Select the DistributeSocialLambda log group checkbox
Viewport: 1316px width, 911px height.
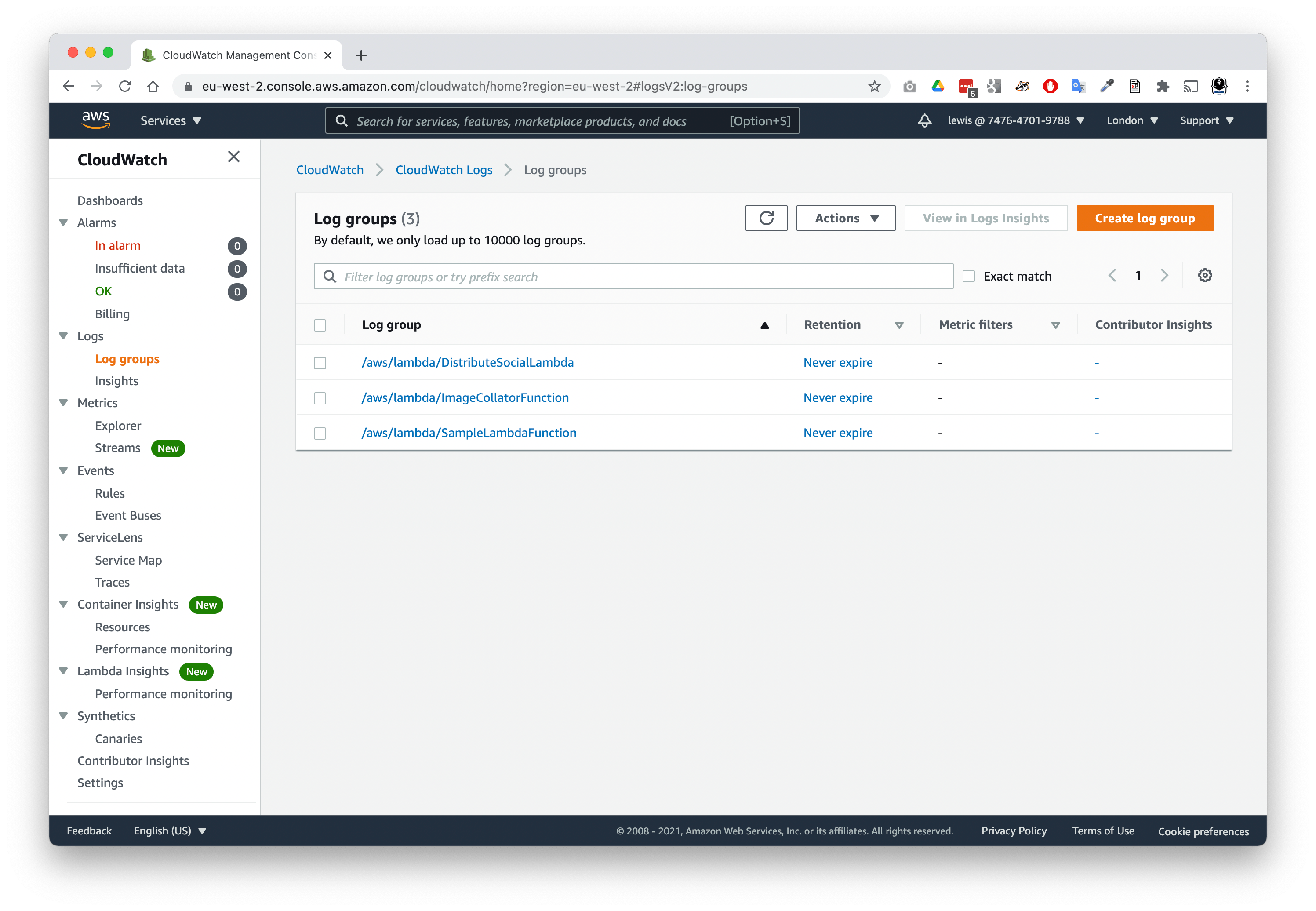pos(320,362)
